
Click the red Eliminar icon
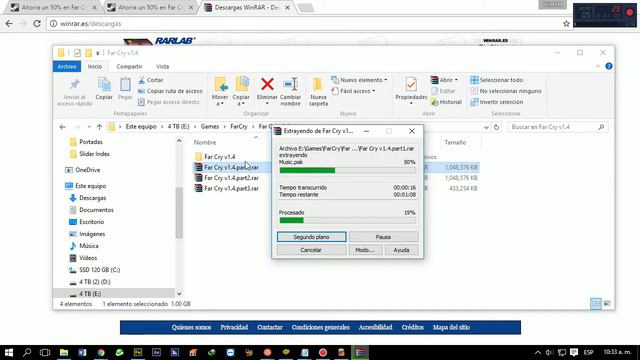click(267, 85)
